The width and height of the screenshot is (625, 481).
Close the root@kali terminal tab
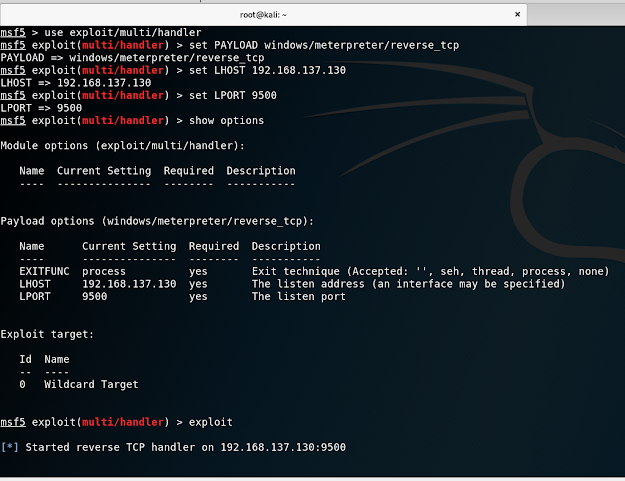517,14
